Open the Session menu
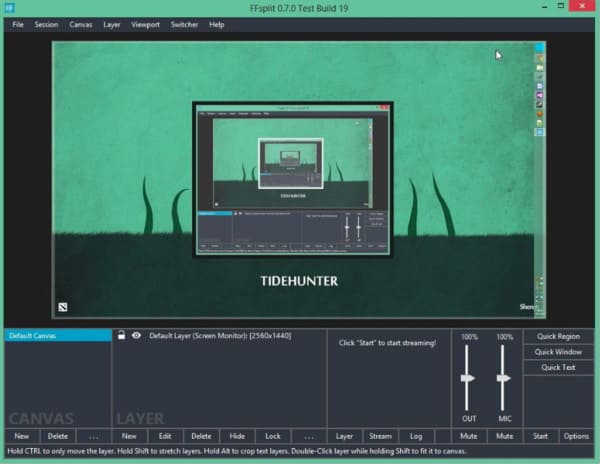Screen dimensions: 600x464 [x=46, y=24]
